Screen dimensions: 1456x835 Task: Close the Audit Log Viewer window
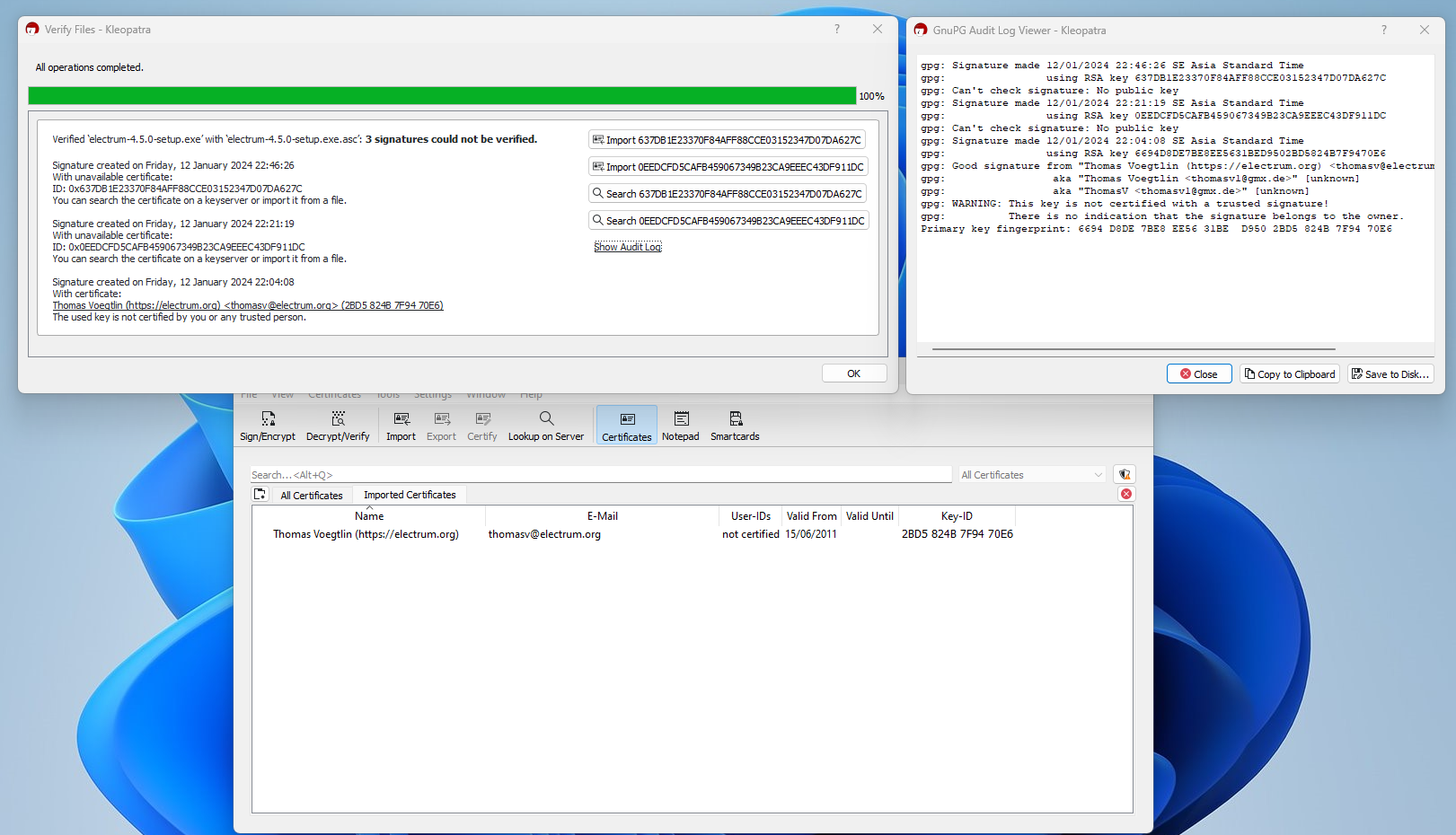tap(1425, 31)
